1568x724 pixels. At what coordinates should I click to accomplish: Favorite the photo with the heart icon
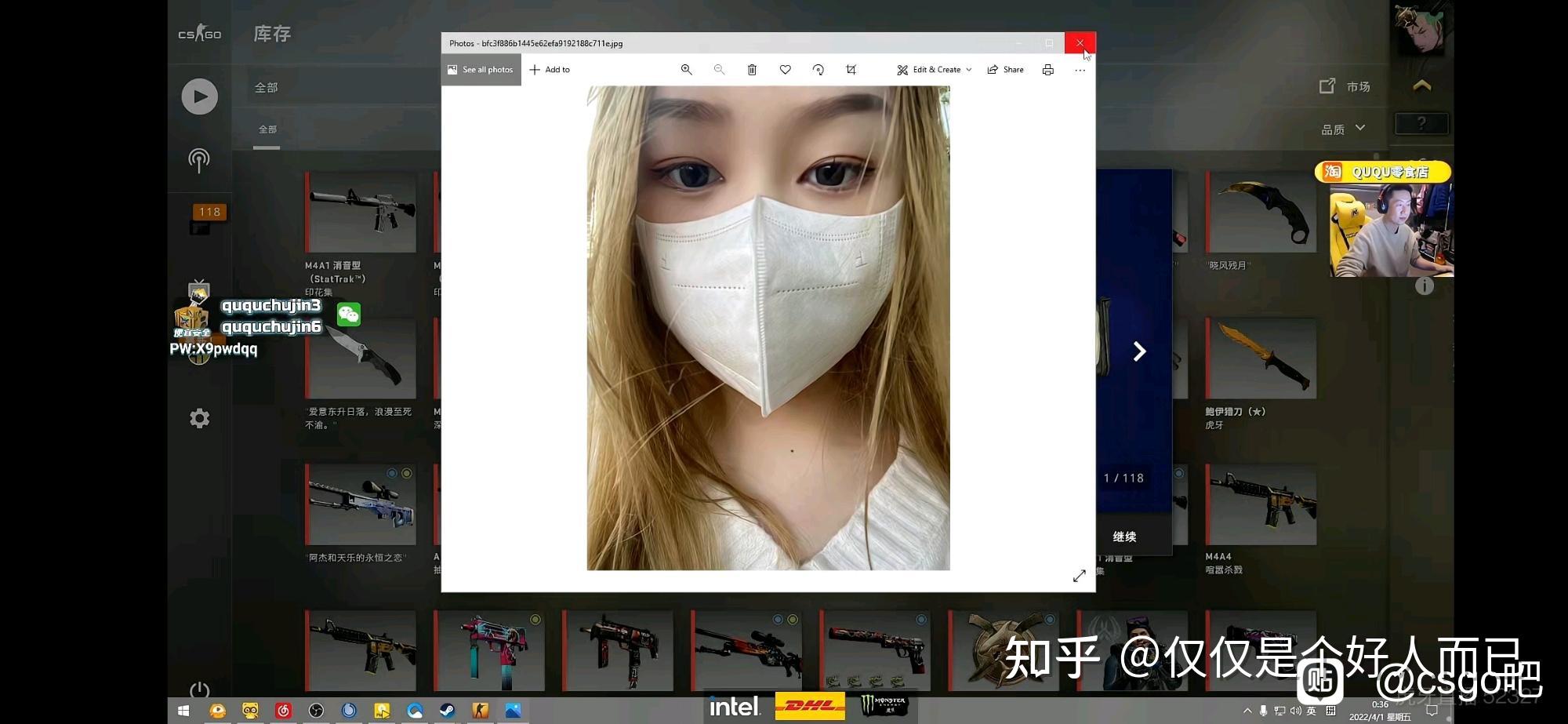[785, 70]
